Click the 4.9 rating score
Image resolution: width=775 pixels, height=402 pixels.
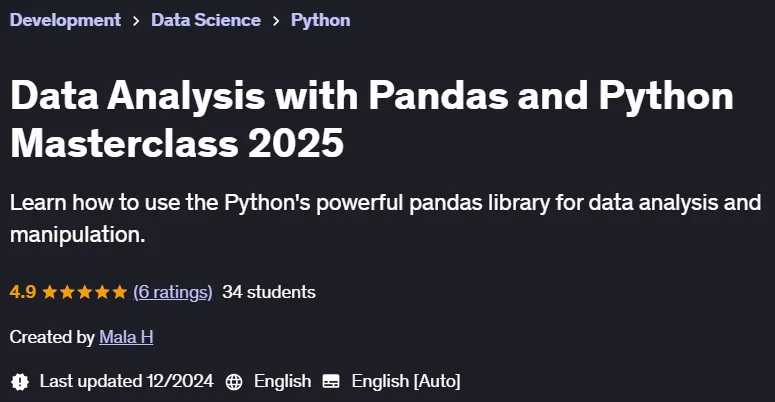[x=23, y=292]
